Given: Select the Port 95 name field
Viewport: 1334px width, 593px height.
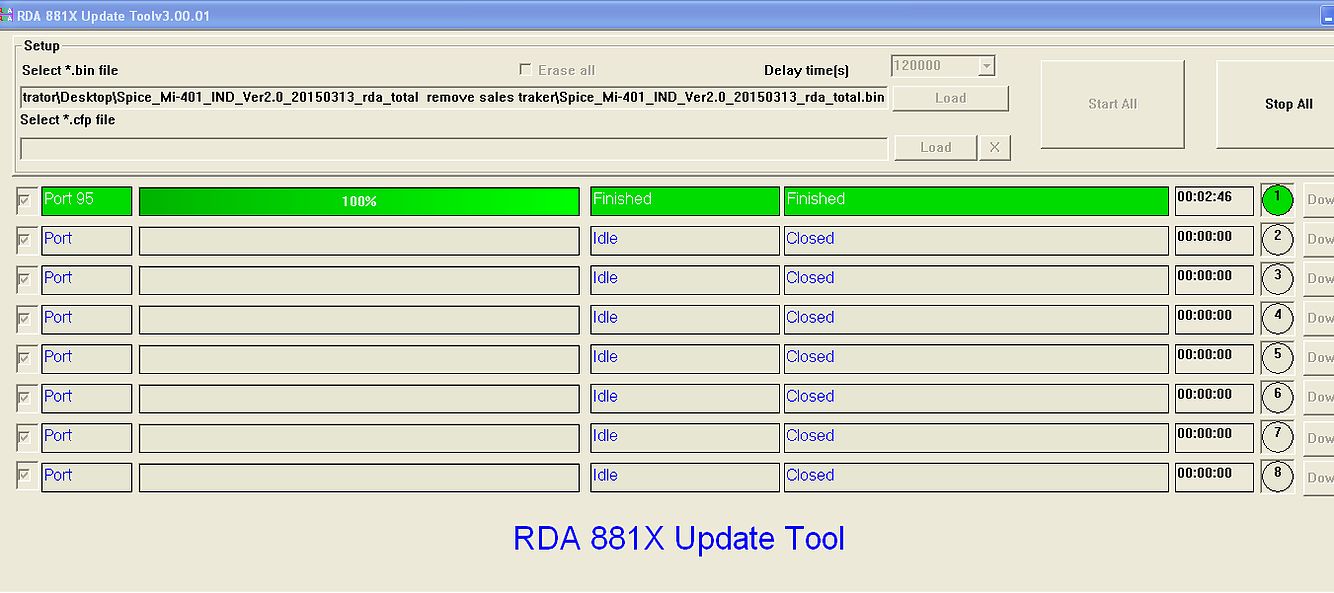Looking at the screenshot, I should [85, 200].
